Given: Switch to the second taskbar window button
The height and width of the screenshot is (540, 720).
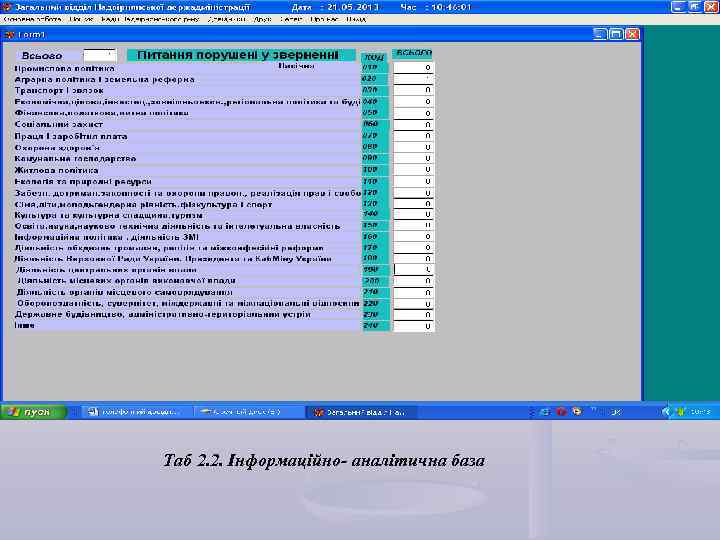Looking at the screenshot, I should coord(248,412).
